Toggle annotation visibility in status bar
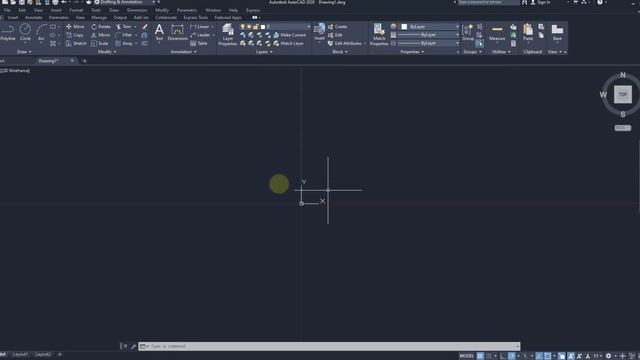This screenshot has height=360, width=640. [571, 356]
